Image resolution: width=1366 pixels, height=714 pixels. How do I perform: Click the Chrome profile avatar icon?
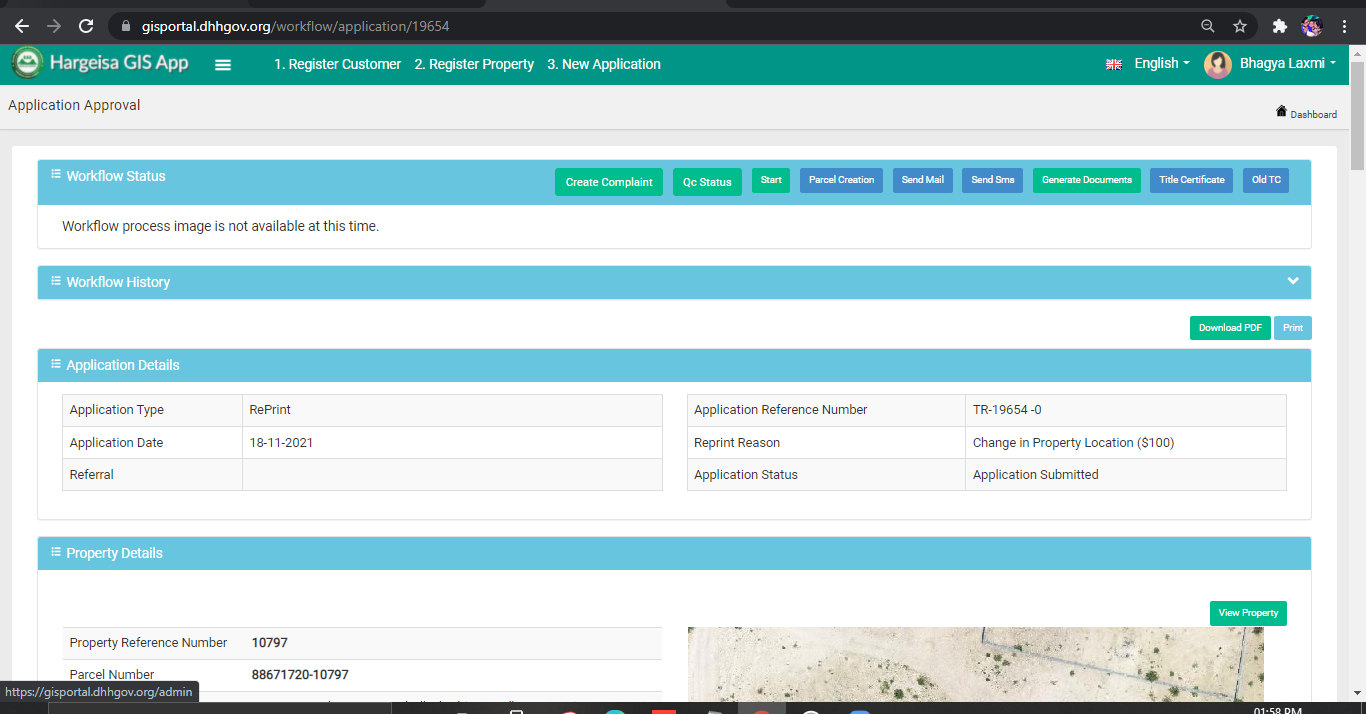pos(1311,26)
